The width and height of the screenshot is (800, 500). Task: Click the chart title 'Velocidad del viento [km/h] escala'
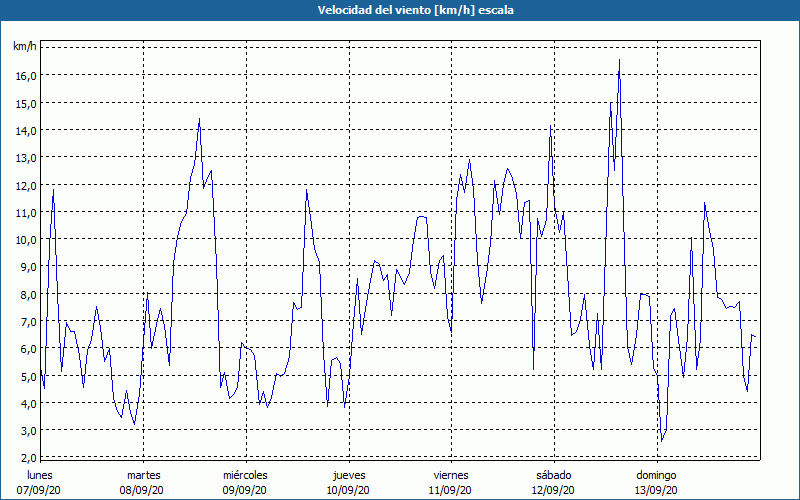pyautogui.click(x=415, y=10)
